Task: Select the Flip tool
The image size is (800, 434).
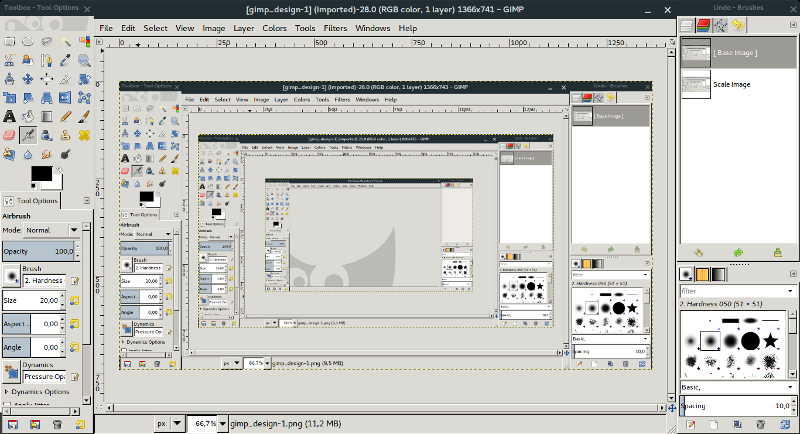Action: point(65,97)
